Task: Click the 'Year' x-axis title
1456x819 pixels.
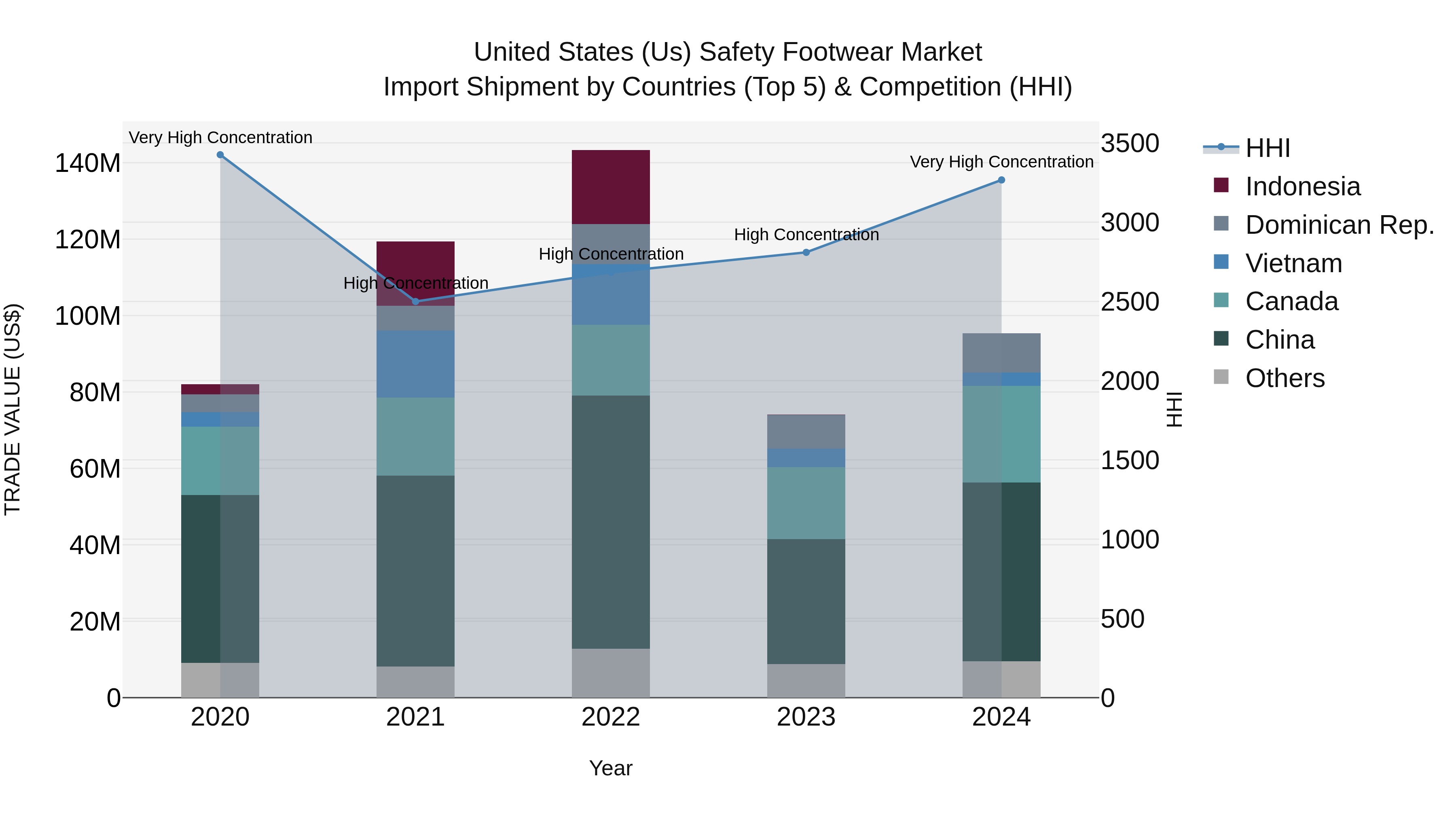Action: [x=610, y=769]
